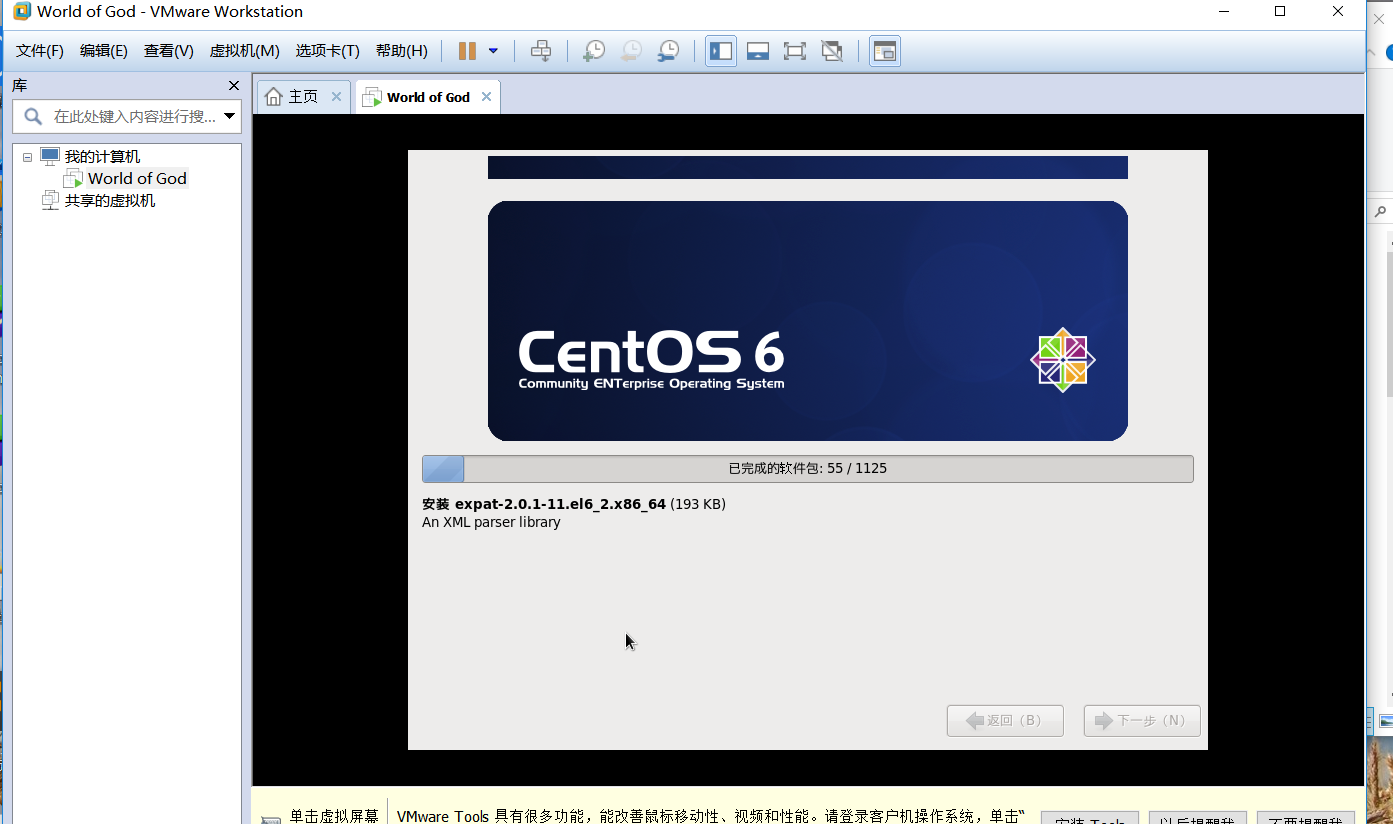Click the computer icon beside 我的计算机

[50, 156]
